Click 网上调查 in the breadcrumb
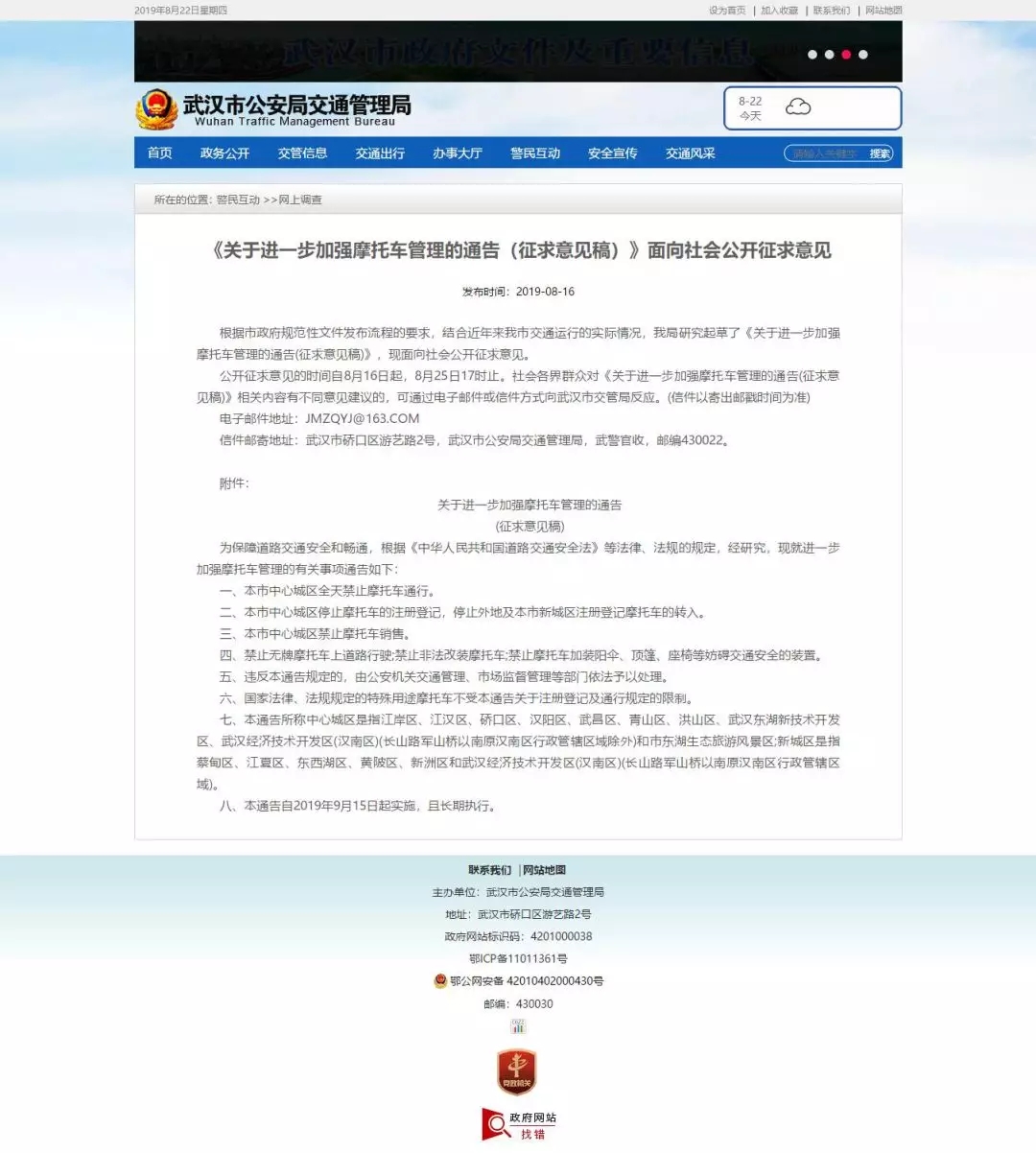 coord(300,200)
